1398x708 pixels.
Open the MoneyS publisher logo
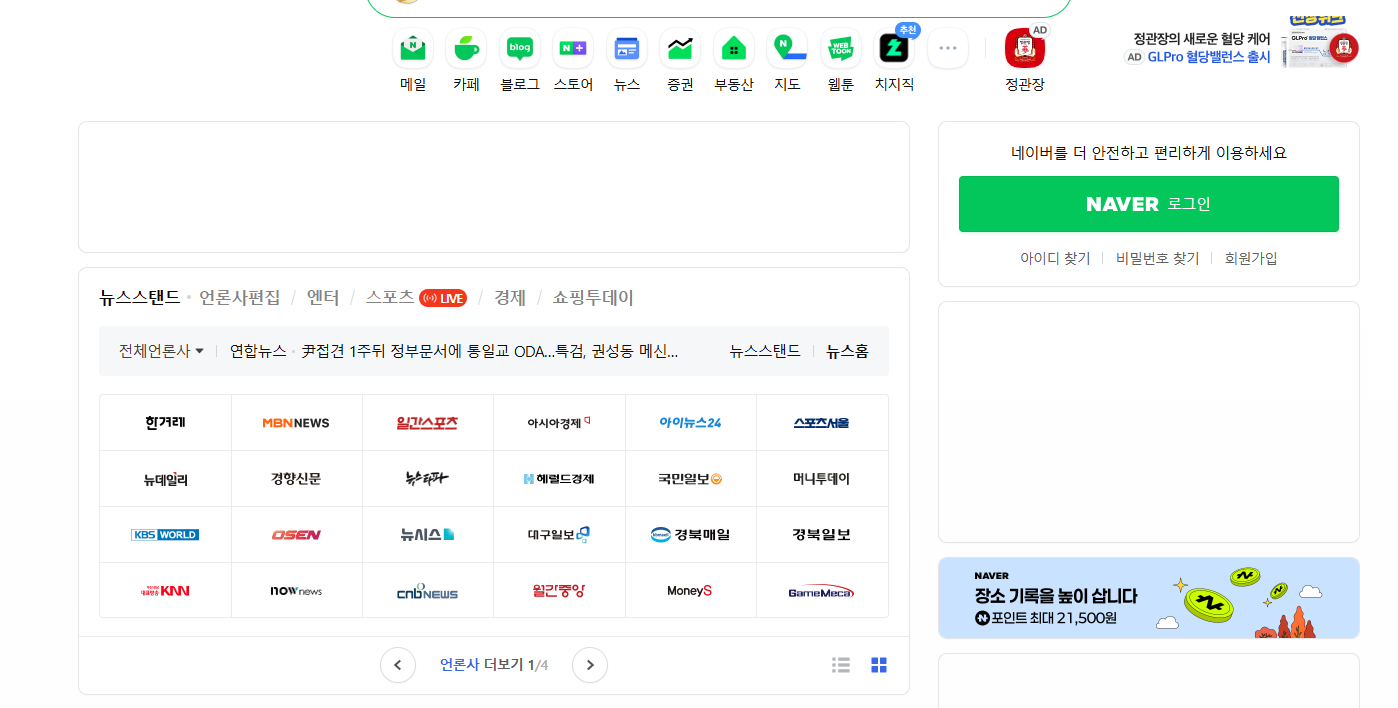point(690,591)
